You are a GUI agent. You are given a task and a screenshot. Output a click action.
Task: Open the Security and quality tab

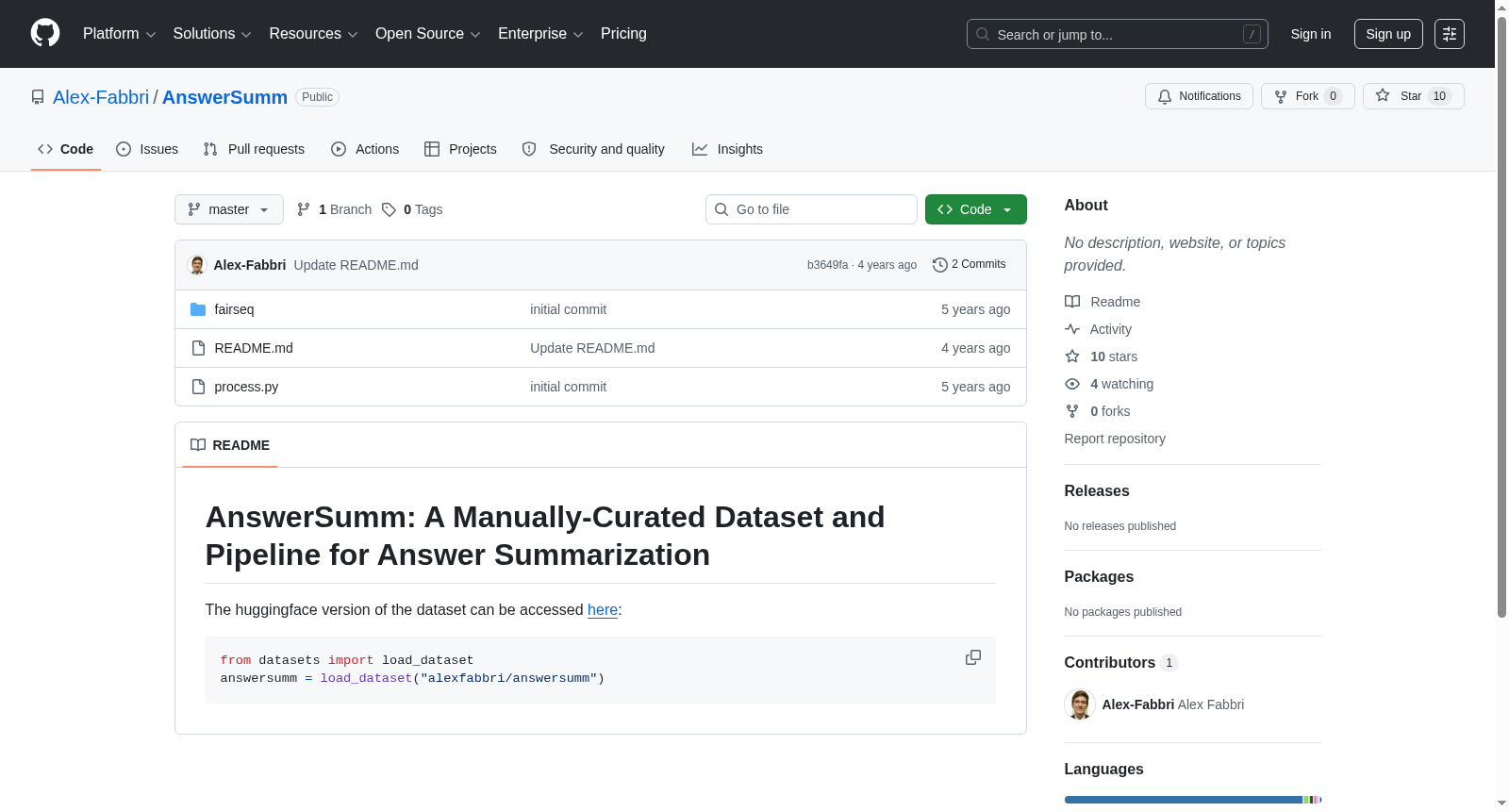pyautogui.click(x=593, y=149)
